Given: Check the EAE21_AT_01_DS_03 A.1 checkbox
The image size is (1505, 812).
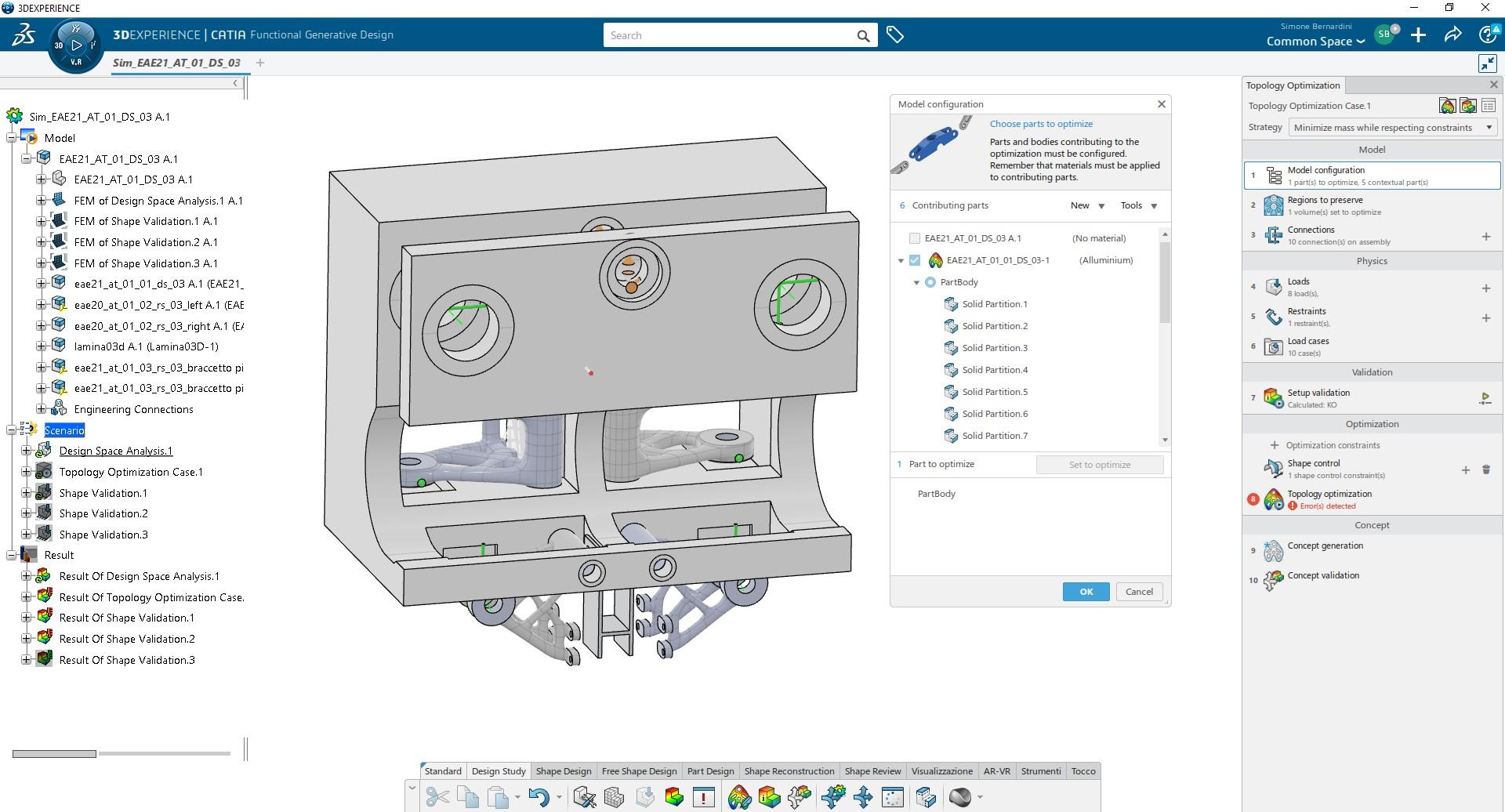Looking at the screenshot, I should pos(914,238).
